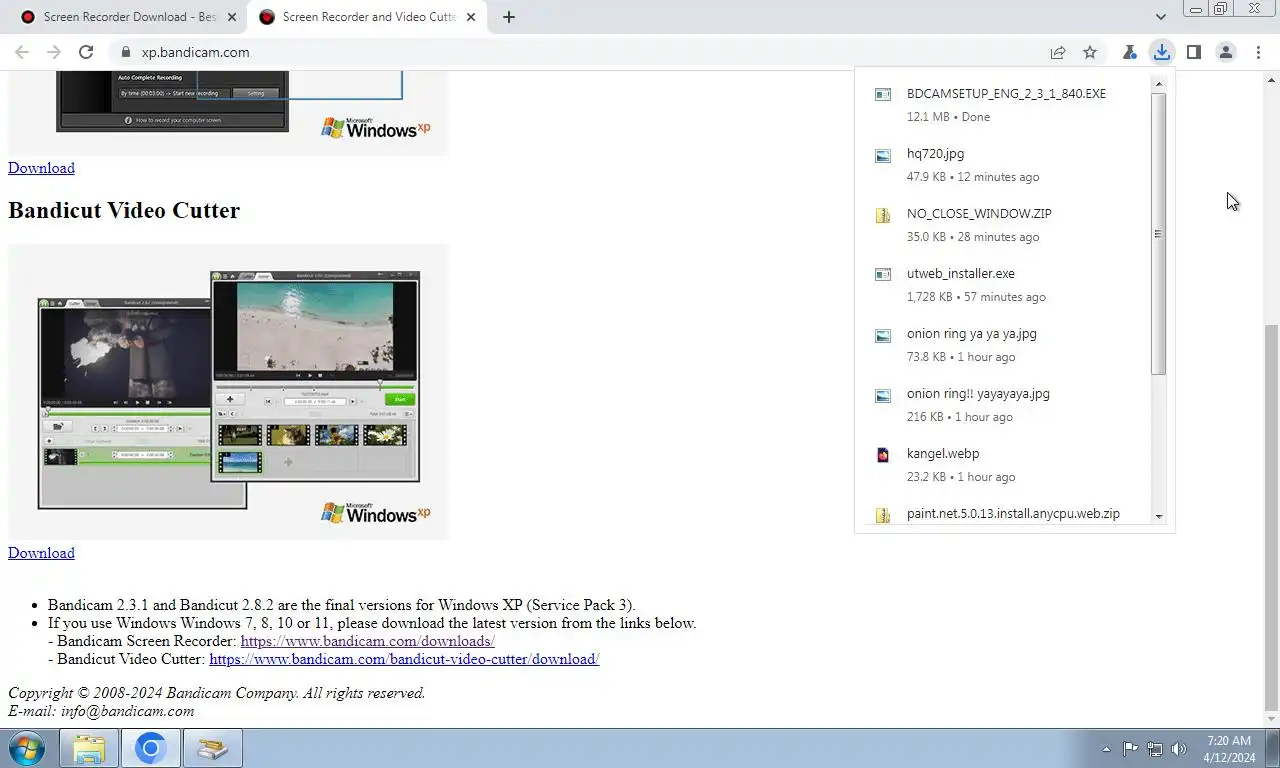Image resolution: width=1280 pixels, height=768 pixels.
Task: Click the Bandicut Video Cutter screenshot
Action: pos(228,392)
